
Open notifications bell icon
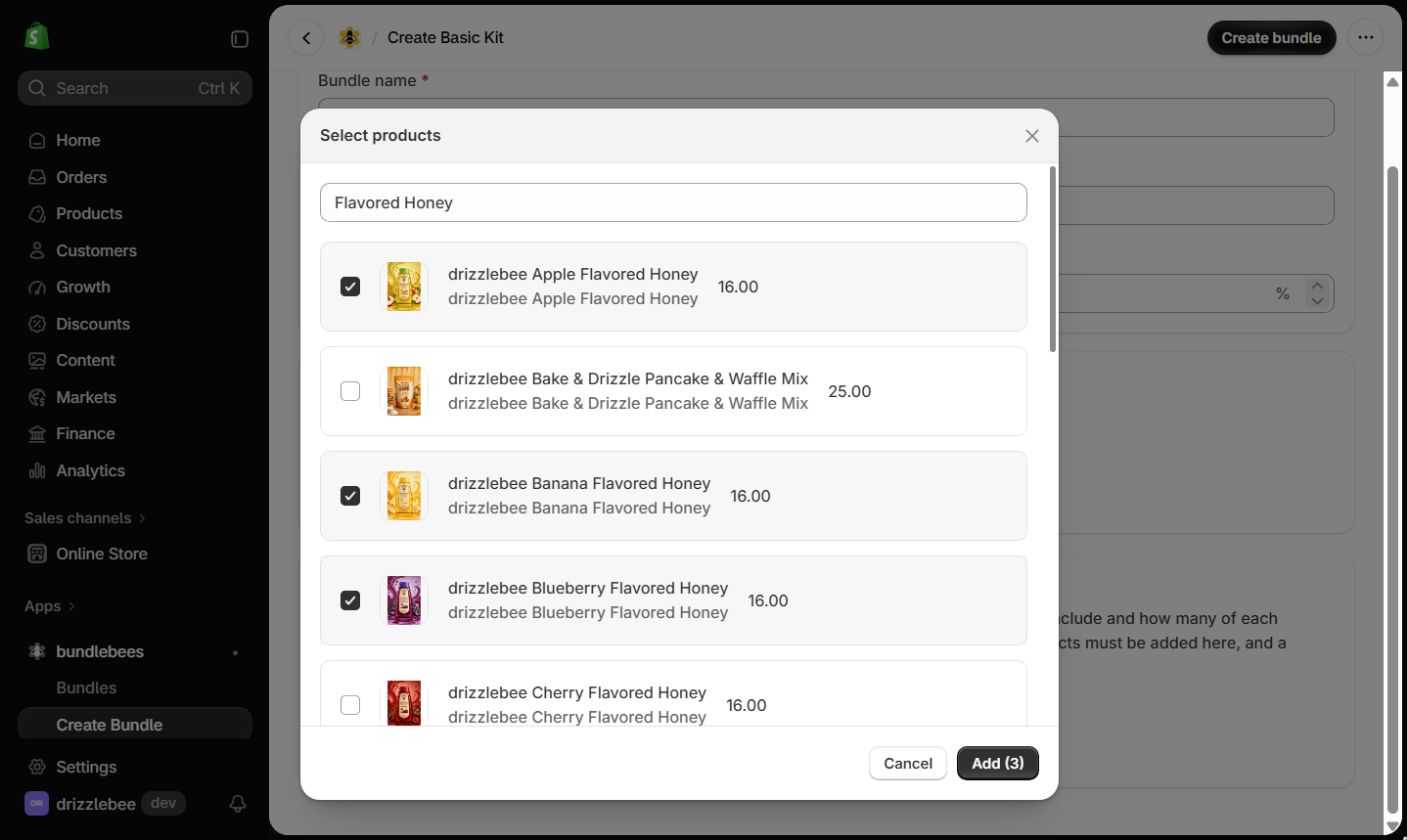tap(238, 803)
